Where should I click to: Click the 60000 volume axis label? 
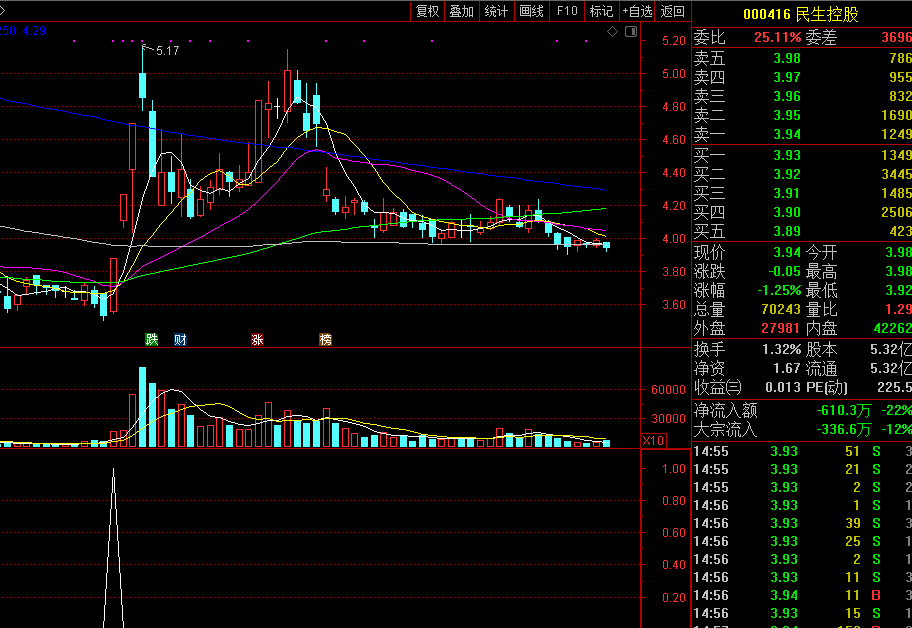[668, 390]
